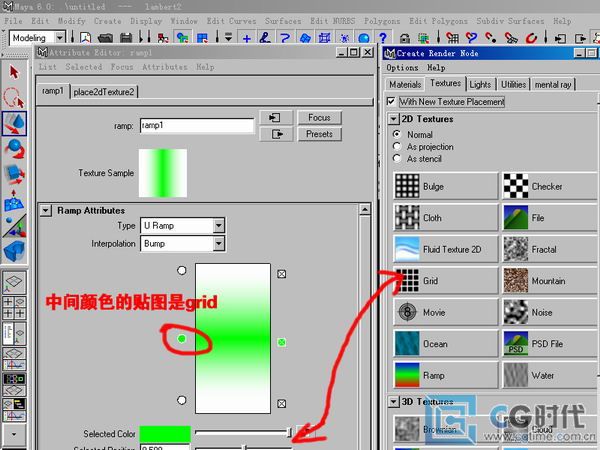Select the top ramp color handle
600x450 pixels.
point(182,271)
